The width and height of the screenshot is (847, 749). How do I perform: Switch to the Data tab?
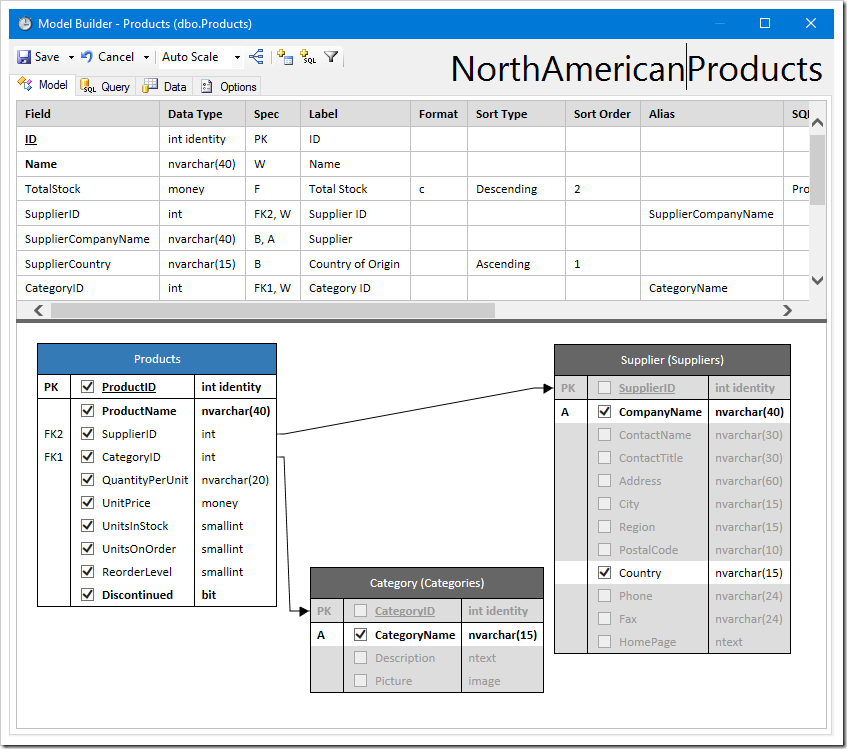(165, 86)
